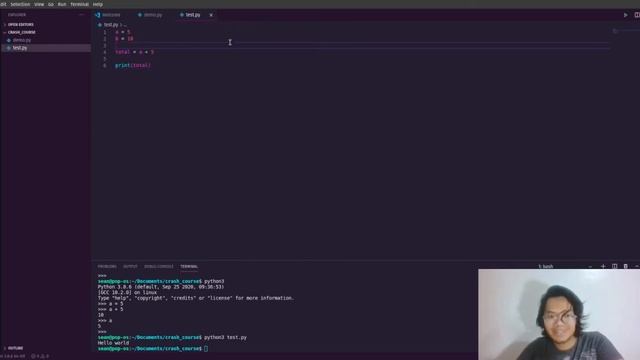
Task: Click the errors and warnings status indicator
Action: click(40, 356)
